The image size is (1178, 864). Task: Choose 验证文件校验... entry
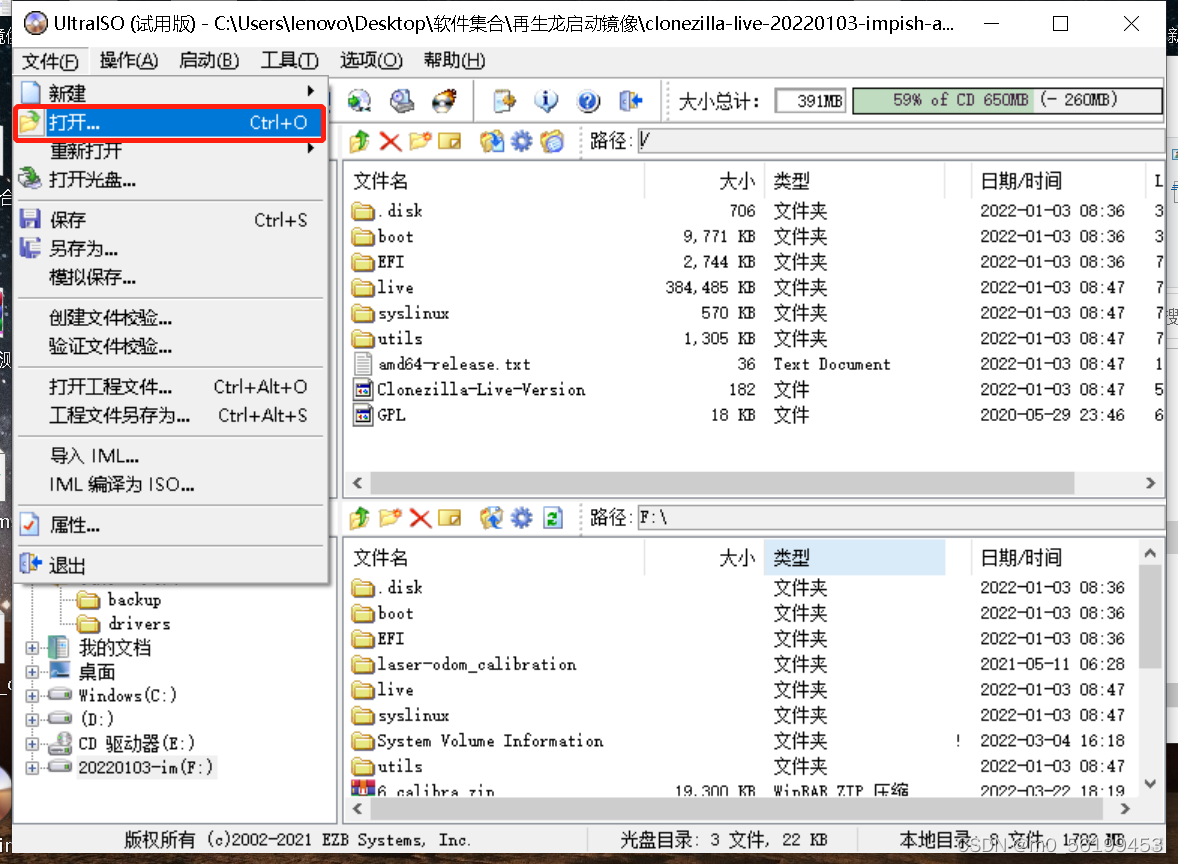[x=171, y=346]
